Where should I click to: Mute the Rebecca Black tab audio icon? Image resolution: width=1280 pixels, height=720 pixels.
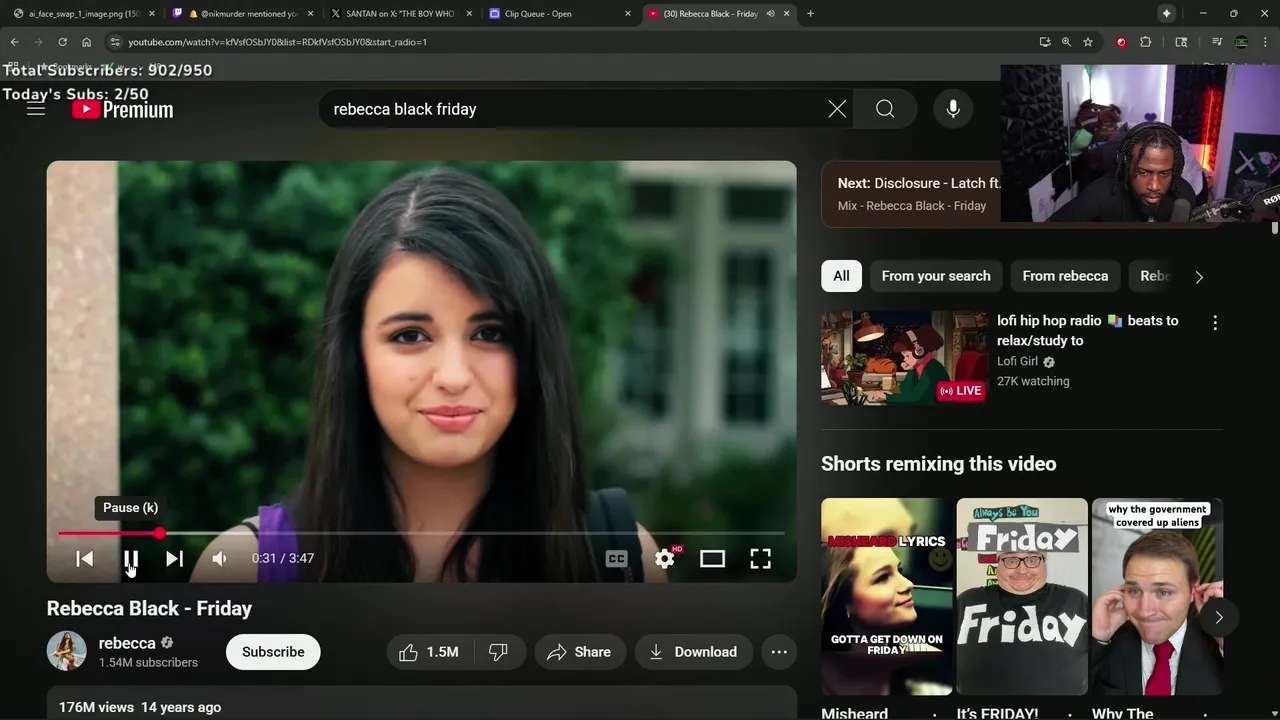click(x=770, y=14)
